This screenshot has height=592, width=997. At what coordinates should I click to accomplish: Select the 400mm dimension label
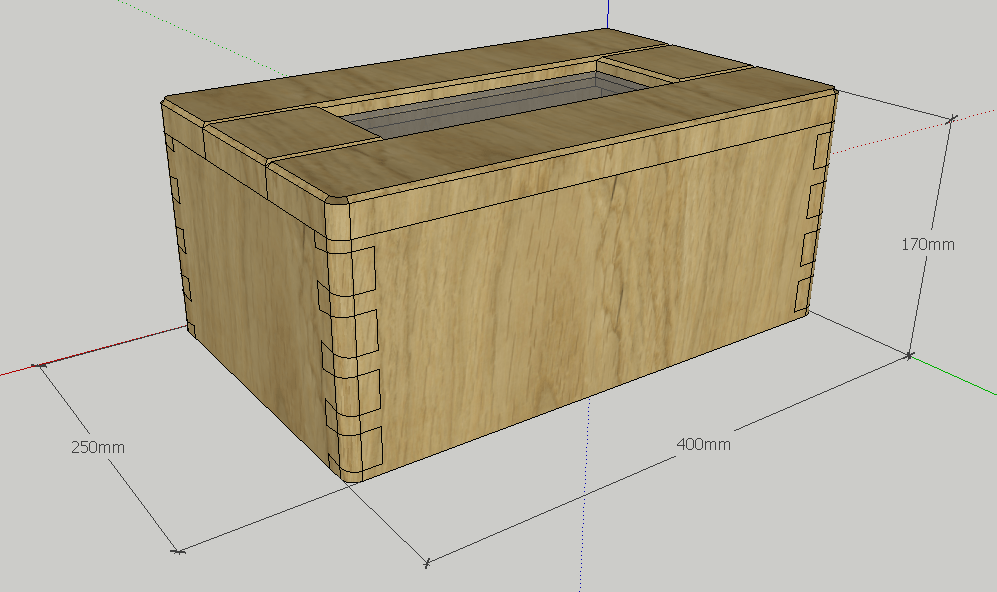703,444
